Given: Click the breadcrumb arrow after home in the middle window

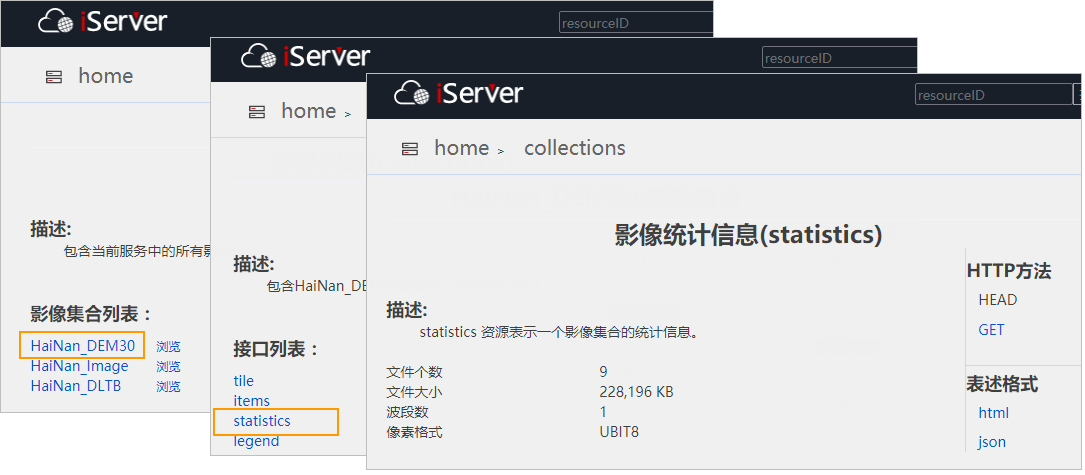Looking at the screenshot, I should point(347,114).
